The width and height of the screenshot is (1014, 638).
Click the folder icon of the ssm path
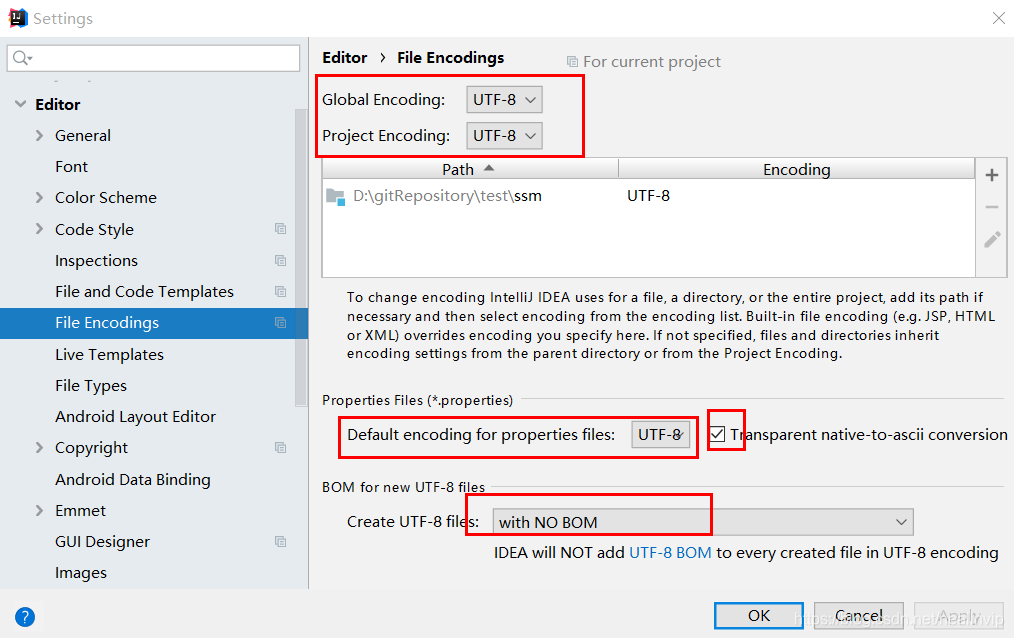click(336, 197)
